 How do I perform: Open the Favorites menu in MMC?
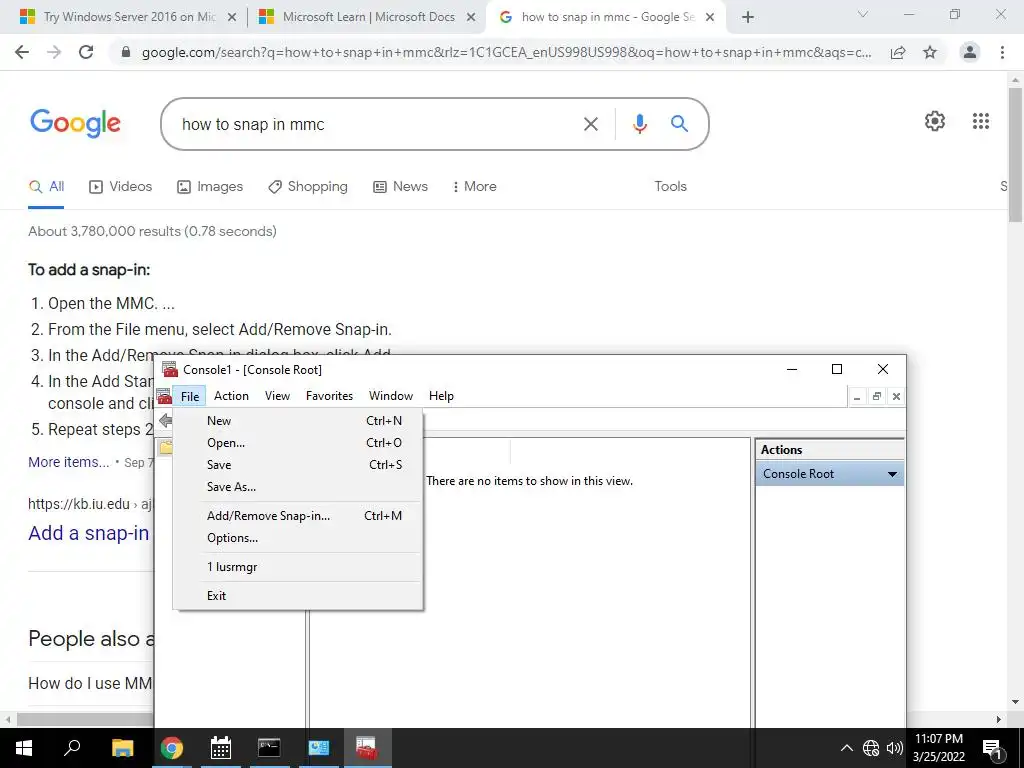[x=329, y=396]
